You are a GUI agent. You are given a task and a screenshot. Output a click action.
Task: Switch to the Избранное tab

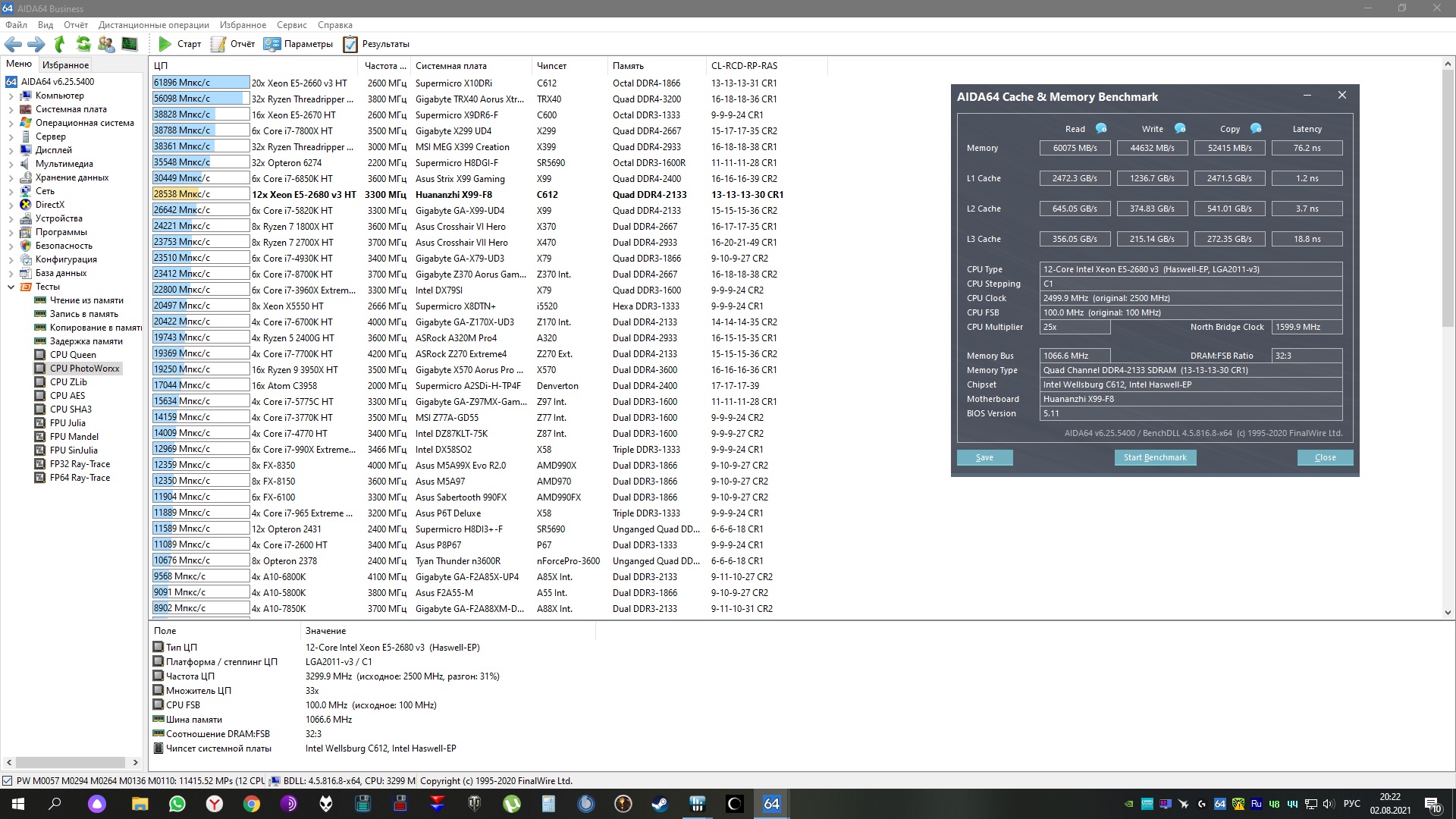(65, 64)
